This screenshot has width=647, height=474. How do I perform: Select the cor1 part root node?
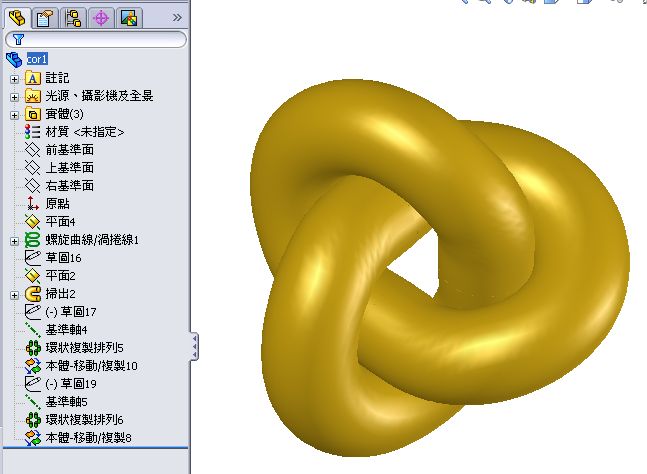coord(37,59)
